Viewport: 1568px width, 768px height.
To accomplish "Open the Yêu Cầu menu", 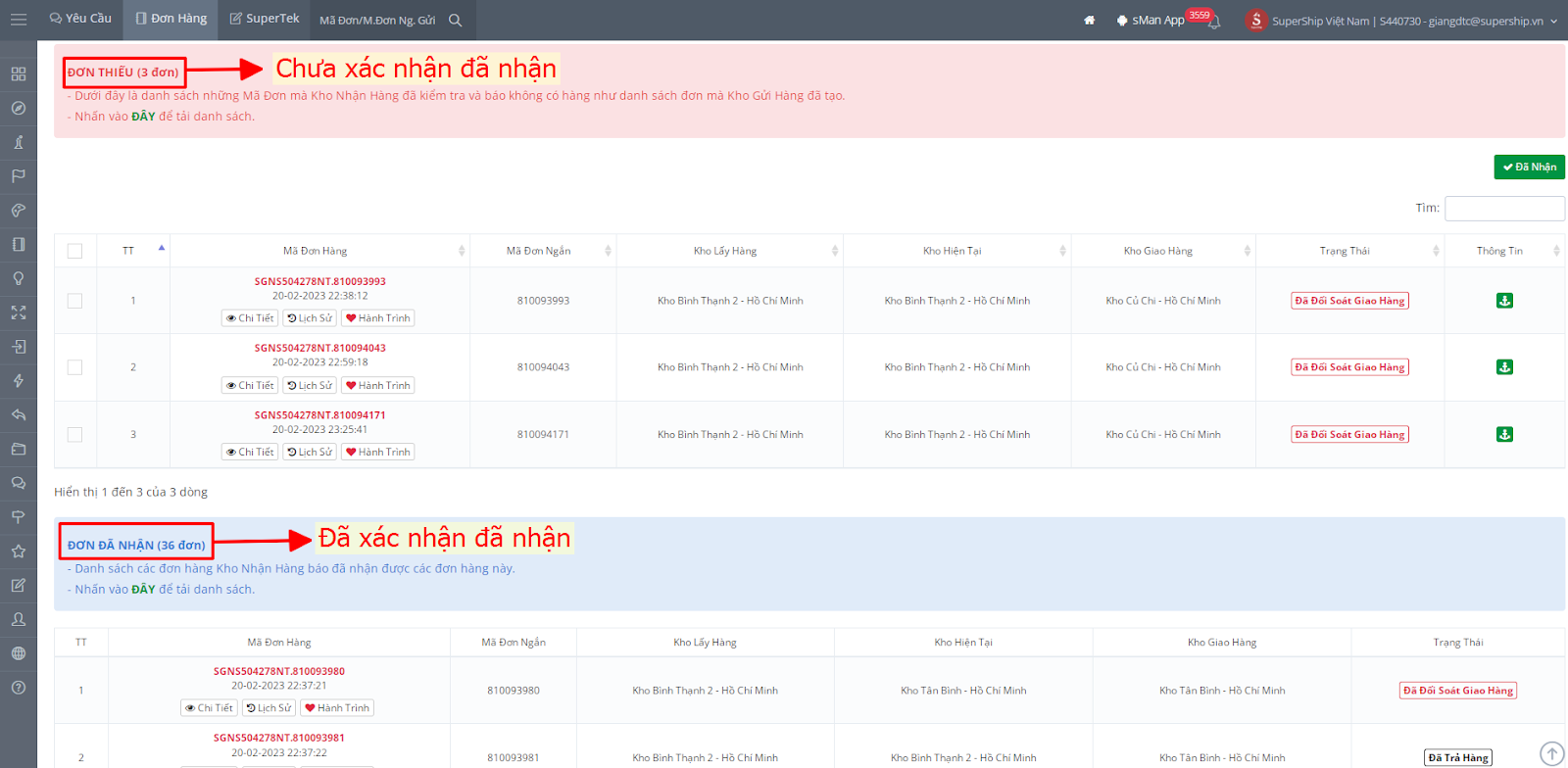I will 80,19.
